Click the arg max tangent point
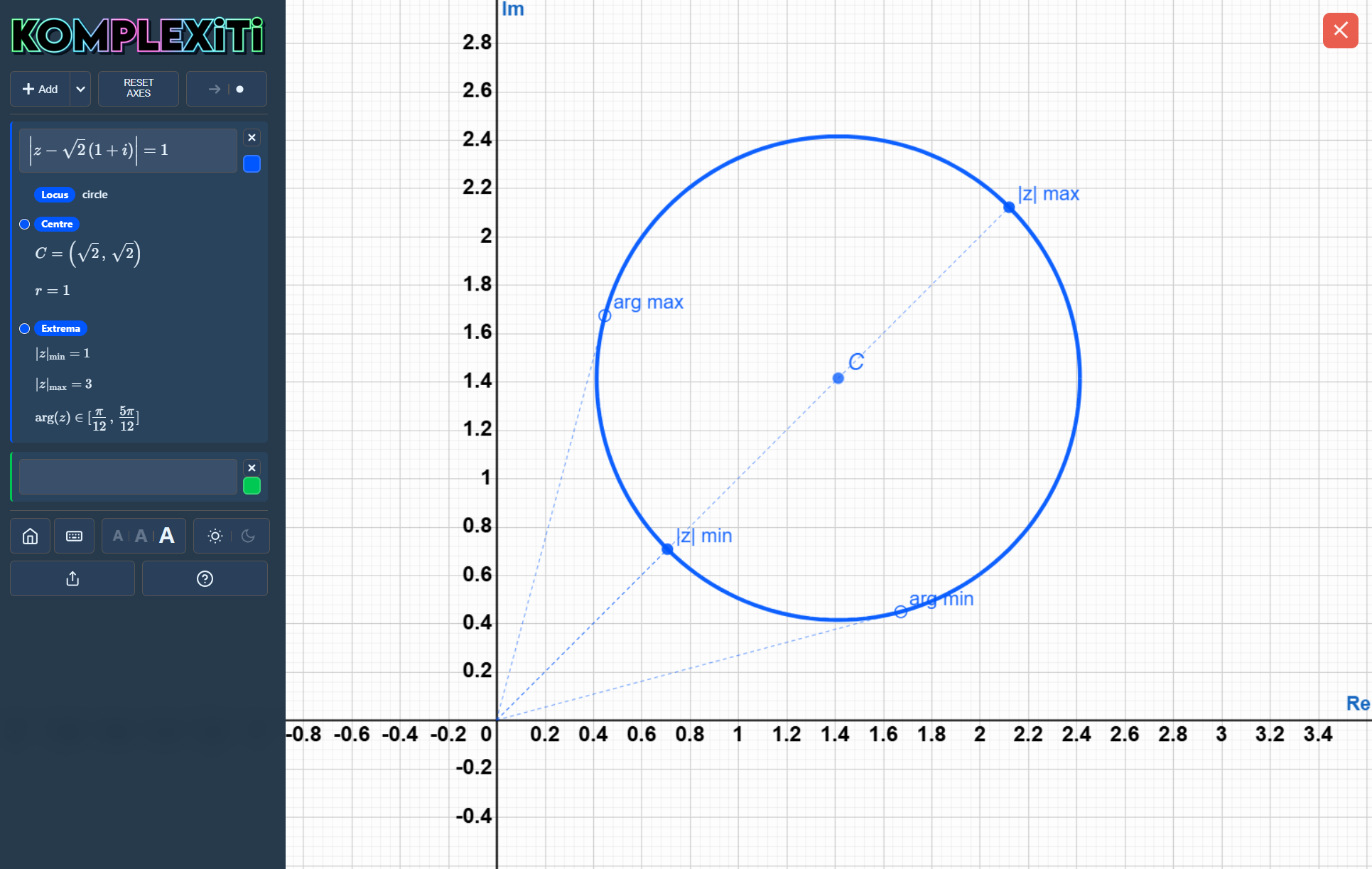This screenshot has height=869, width=1372. 605,315
